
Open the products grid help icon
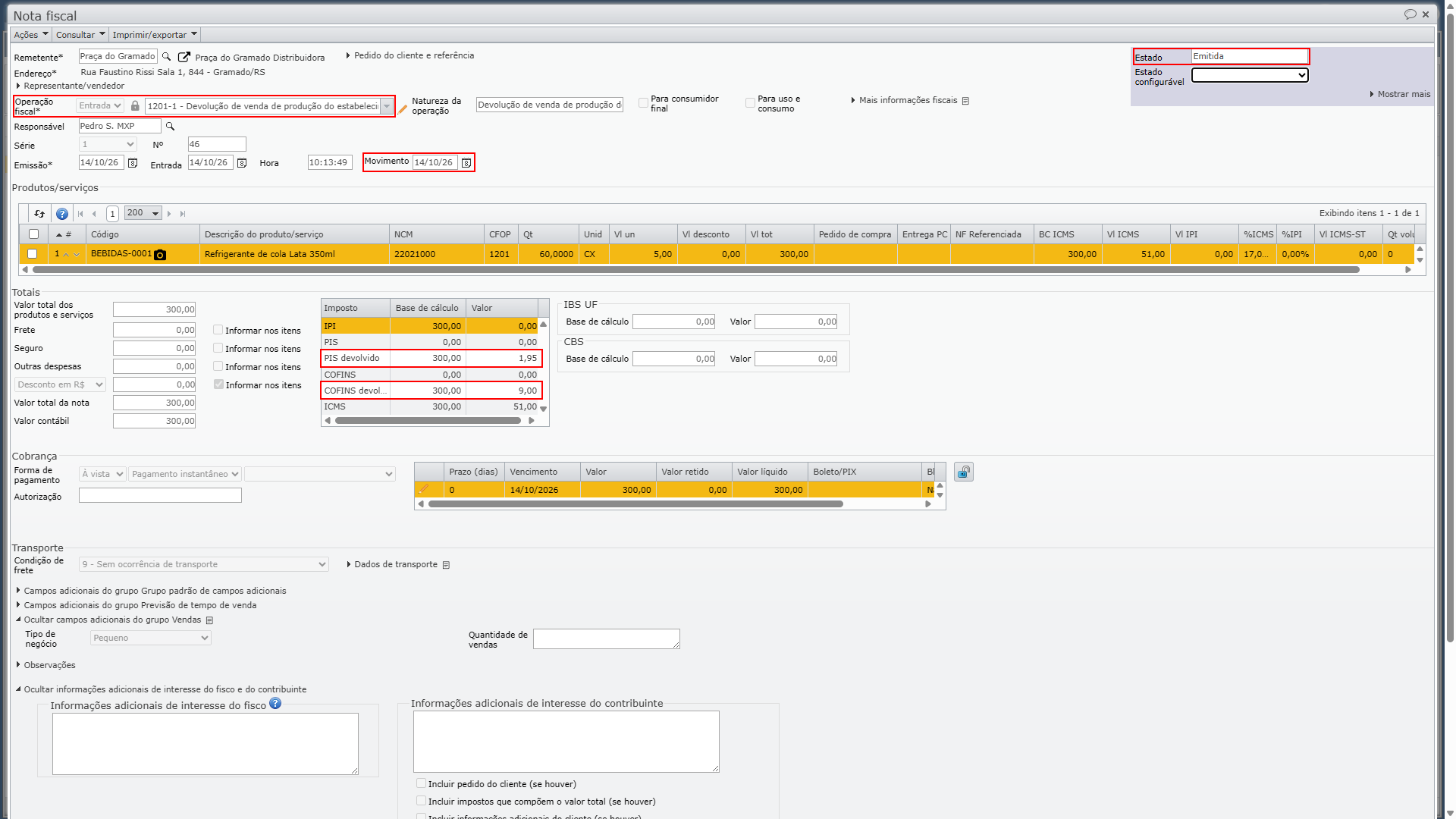[x=62, y=214]
